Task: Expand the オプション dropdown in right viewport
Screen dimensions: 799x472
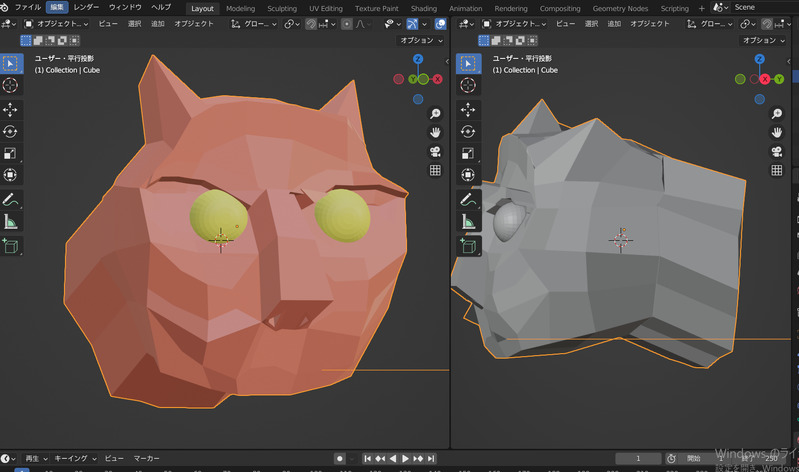Action: [x=764, y=41]
